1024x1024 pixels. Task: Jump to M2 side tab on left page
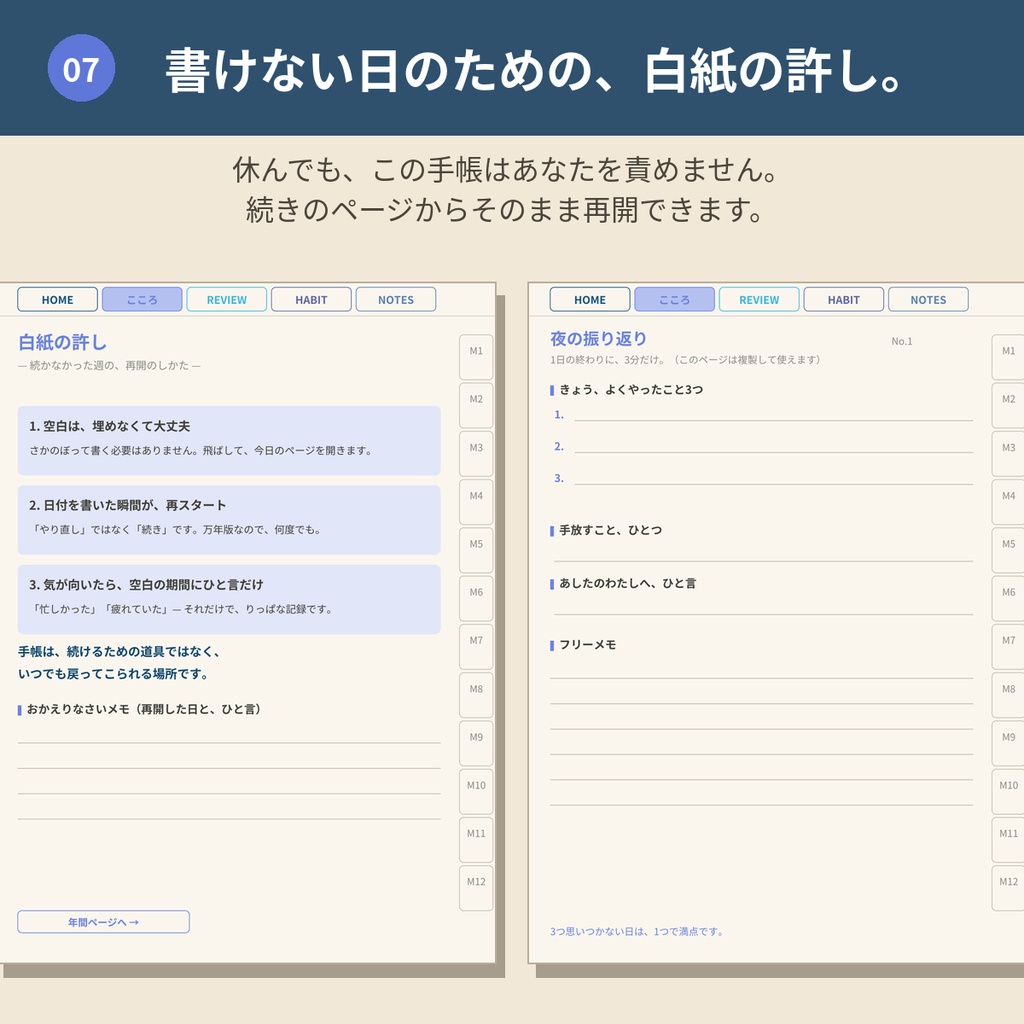[476, 406]
